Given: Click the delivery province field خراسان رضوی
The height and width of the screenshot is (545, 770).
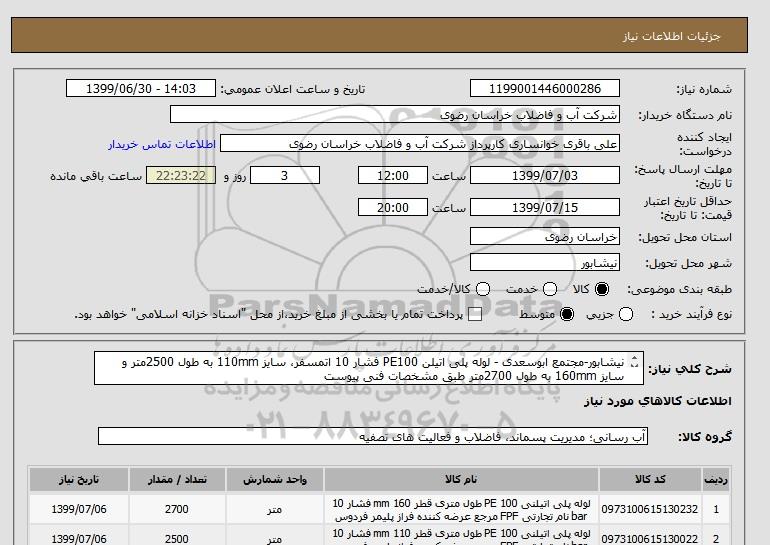Looking at the screenshot, I should pyautogui.click(x=545, y=237).
